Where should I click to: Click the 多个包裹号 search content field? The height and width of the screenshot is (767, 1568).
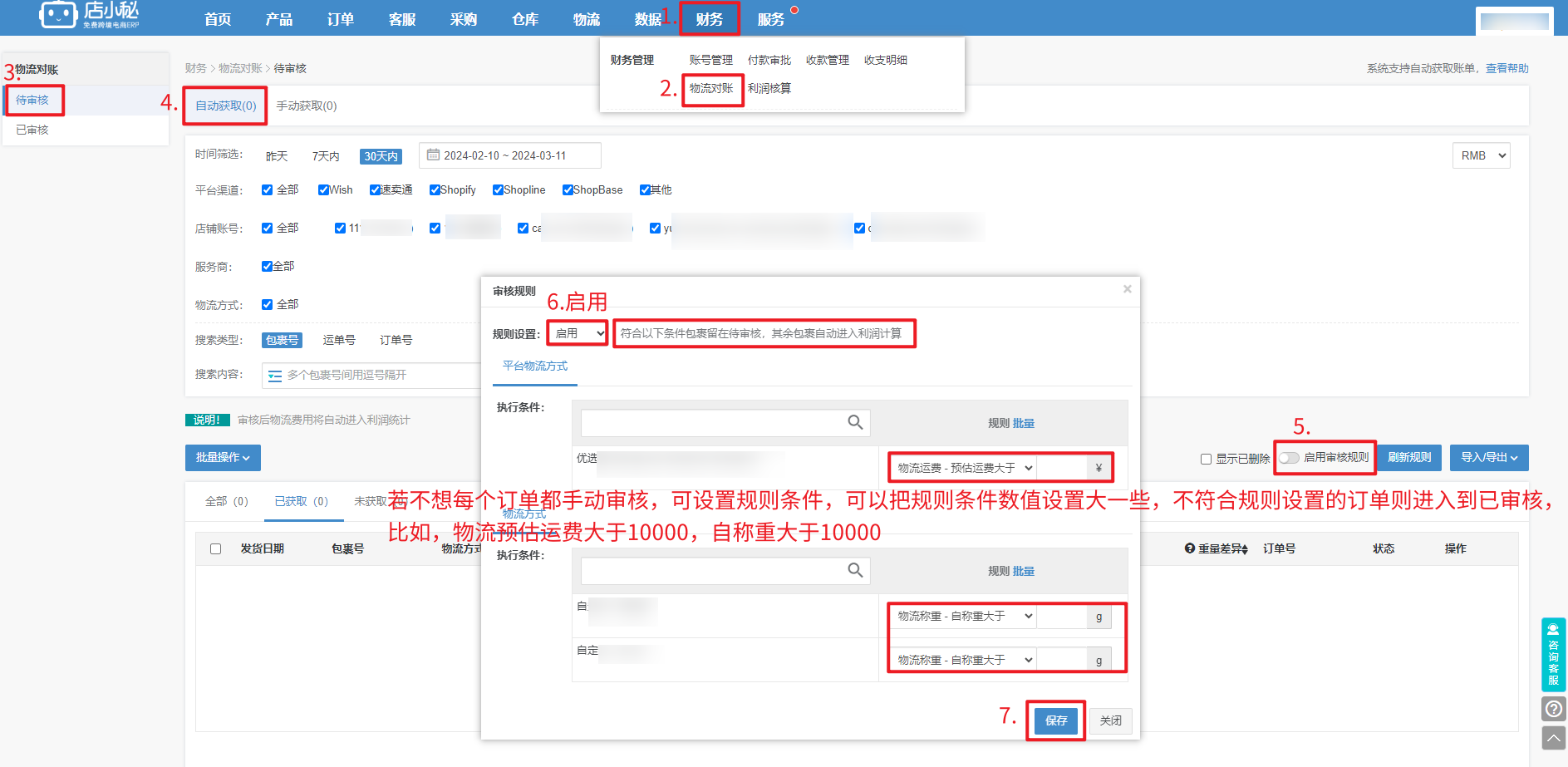[x=374, y=375]
